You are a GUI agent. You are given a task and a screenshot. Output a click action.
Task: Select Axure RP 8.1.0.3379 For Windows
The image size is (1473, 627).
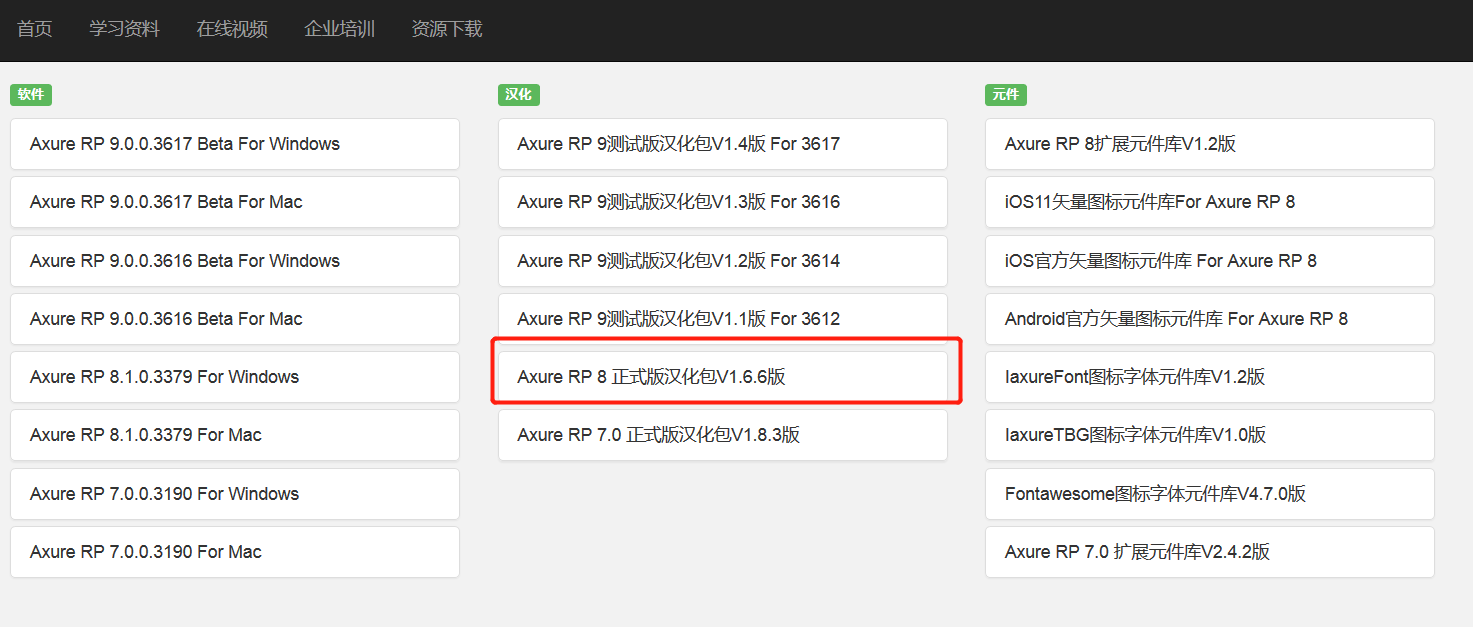tap(235, 377)
